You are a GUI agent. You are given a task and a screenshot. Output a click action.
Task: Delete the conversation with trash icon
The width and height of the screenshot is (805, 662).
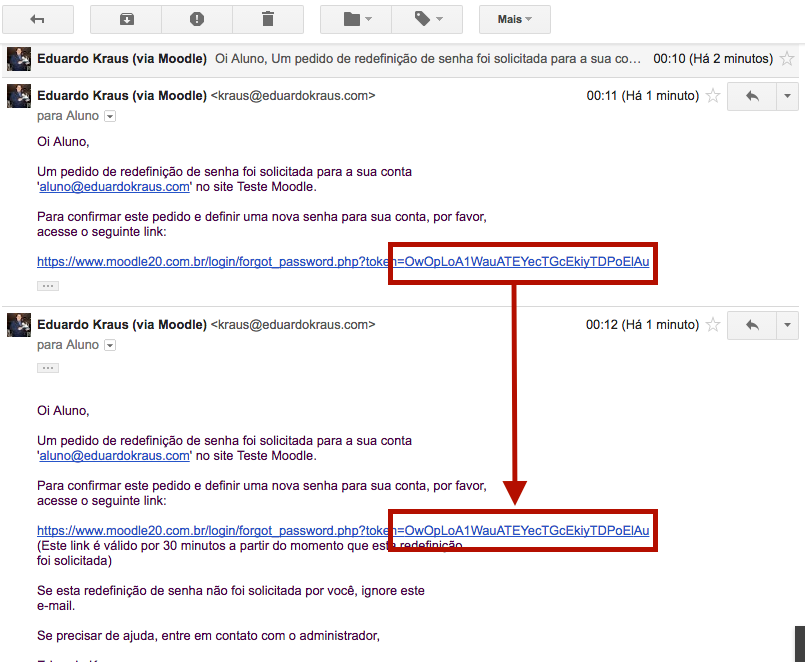(268, 20)
